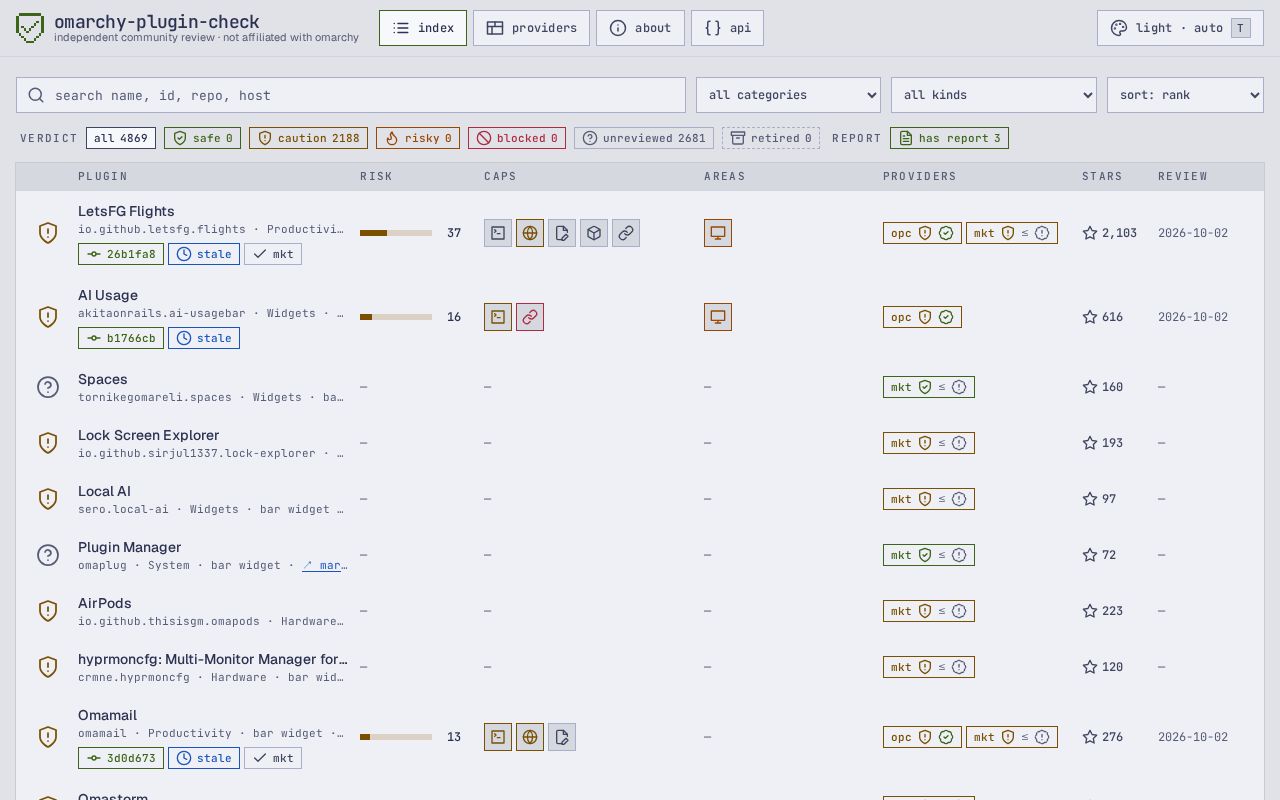Click the gray link icon in LetsFG Flights row
The image size is (1280, 800).
click(626, 233)
